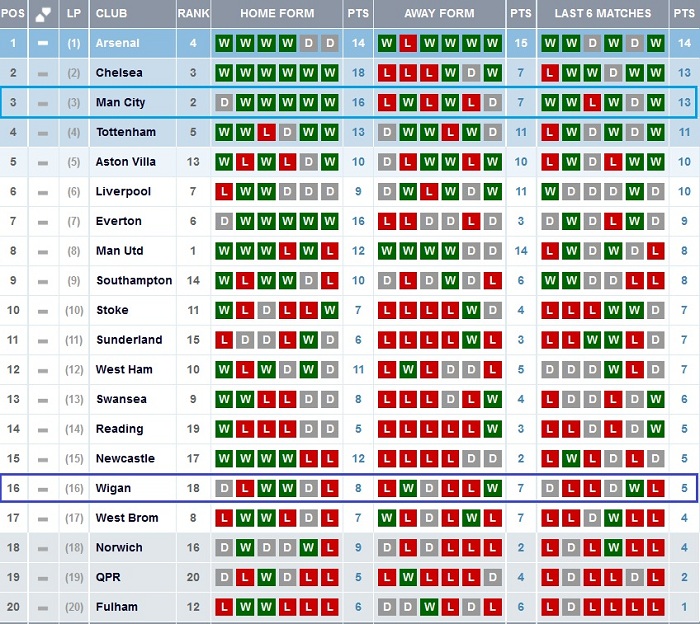Click the (8) last position in Man Utd's row
The image size is (700, 624).
point(74,251)
